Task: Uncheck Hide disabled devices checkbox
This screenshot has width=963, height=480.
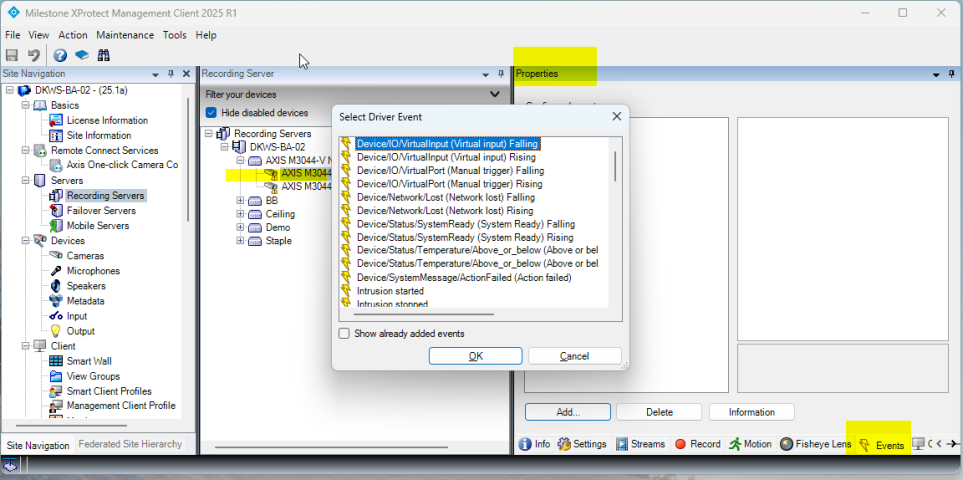Action: (211, 113)
